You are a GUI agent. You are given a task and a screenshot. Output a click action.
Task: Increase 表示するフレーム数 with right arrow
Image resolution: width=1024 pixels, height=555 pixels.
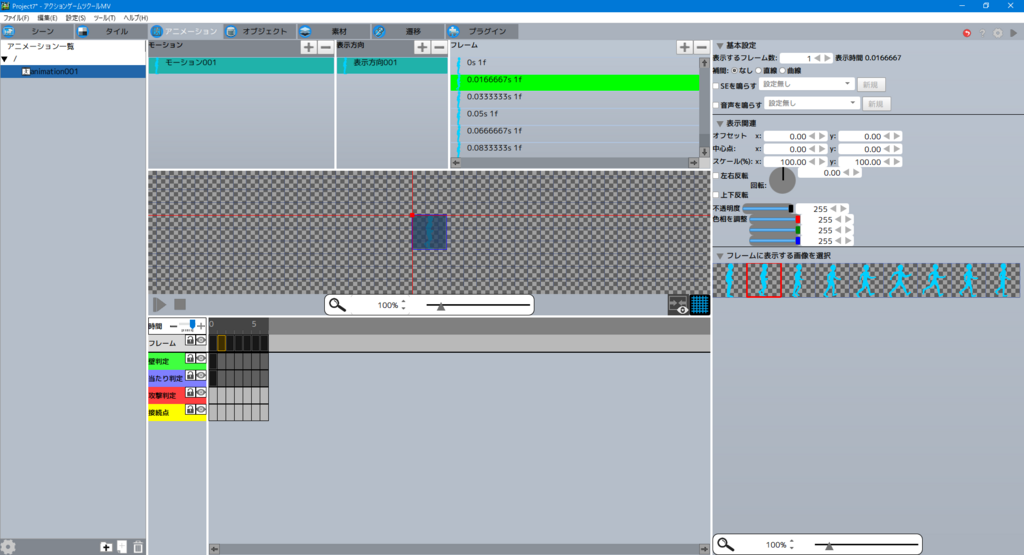pos(827,58)
